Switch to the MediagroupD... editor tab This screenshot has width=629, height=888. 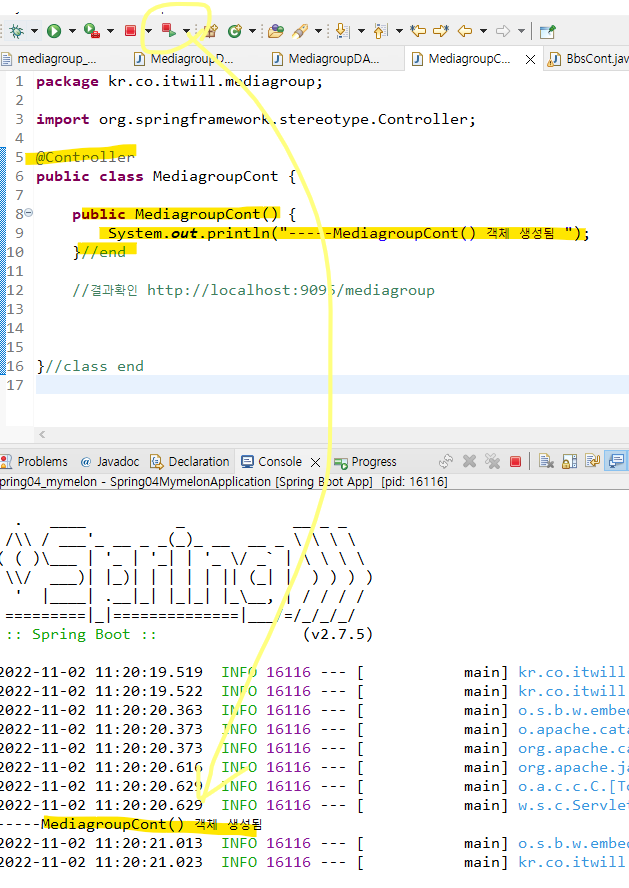click(184, 58)
